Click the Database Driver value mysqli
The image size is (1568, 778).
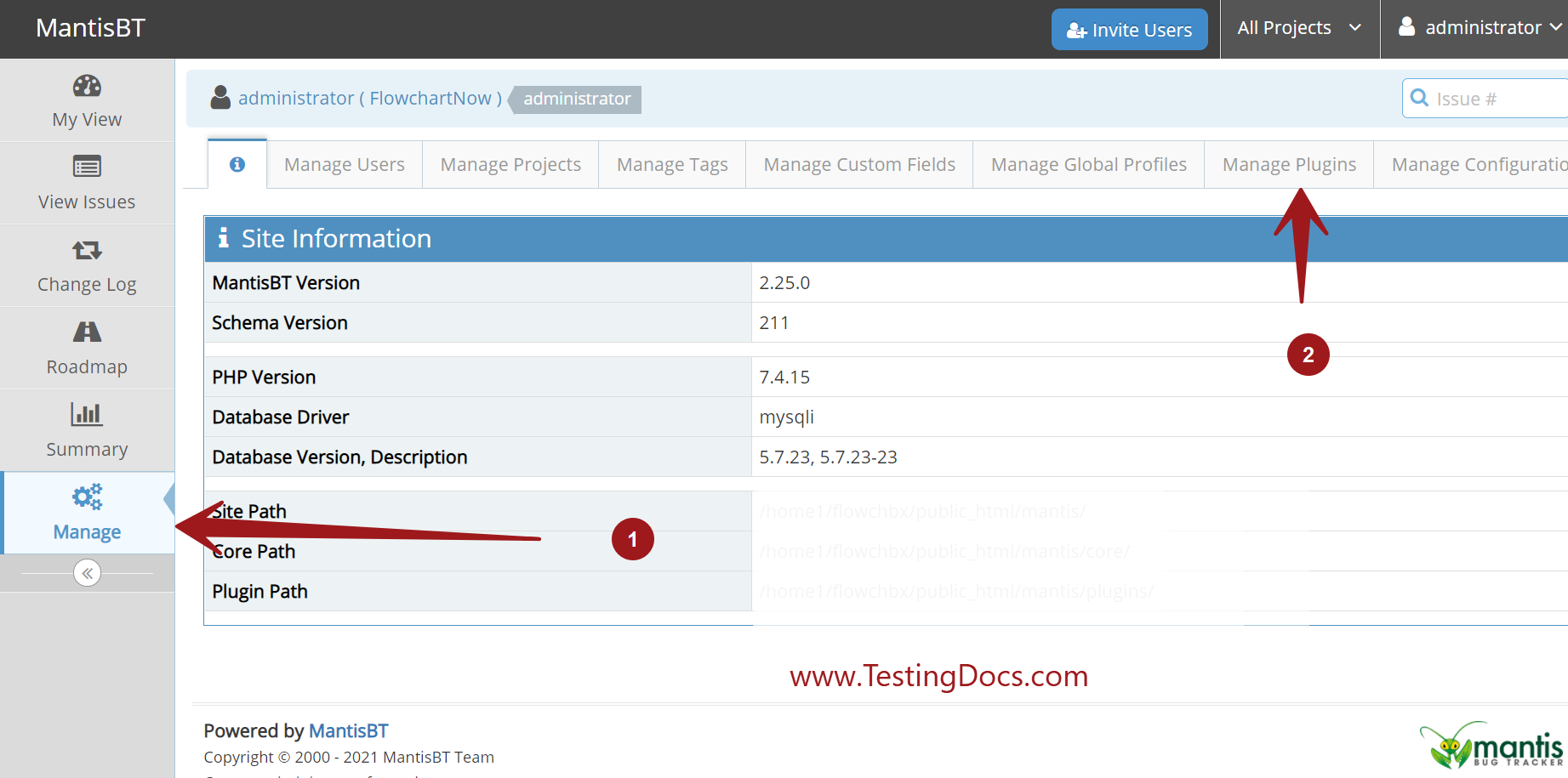click(x=787, y=417)
